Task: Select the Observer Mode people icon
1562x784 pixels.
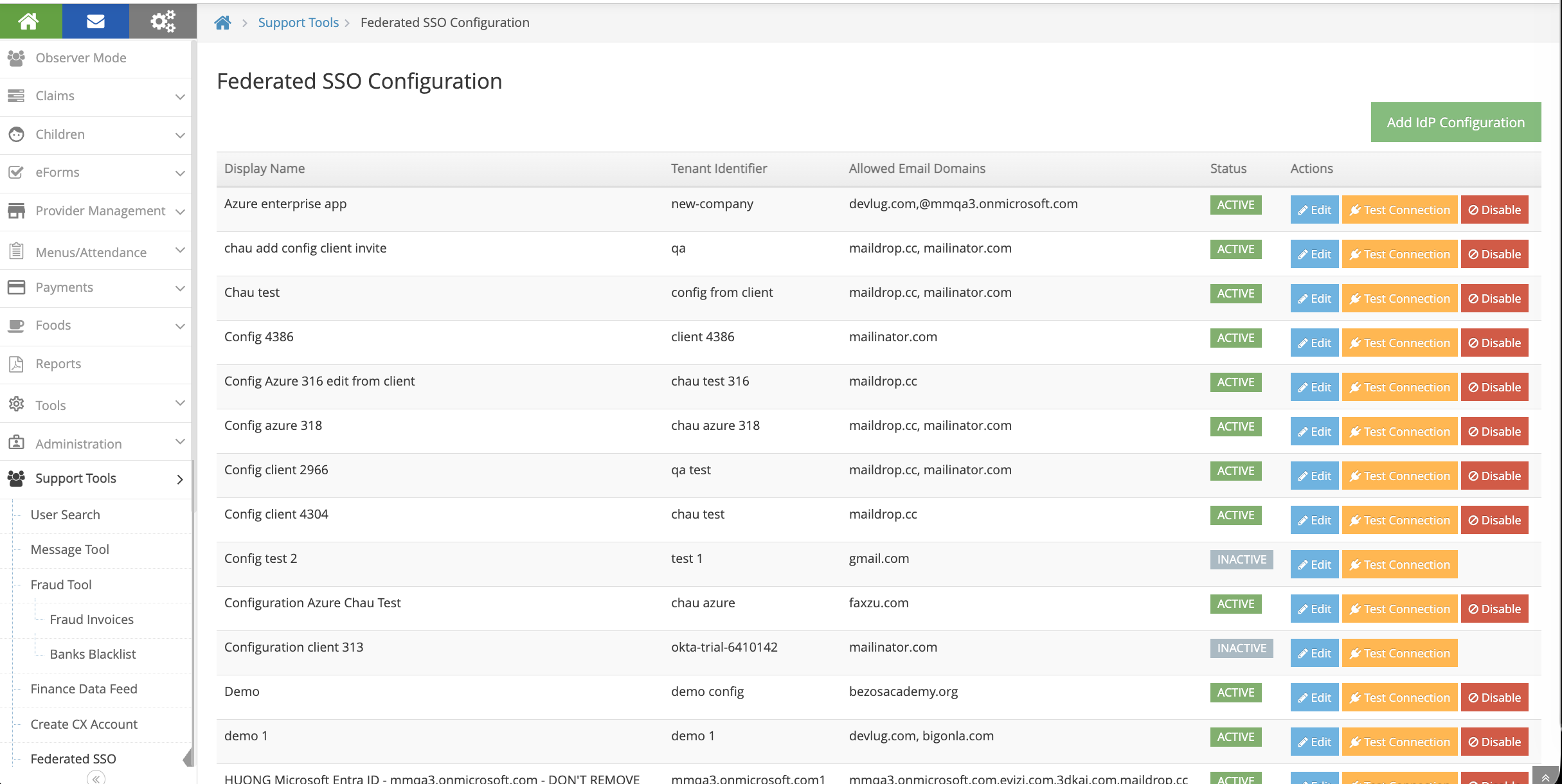Action: (16, 57)
